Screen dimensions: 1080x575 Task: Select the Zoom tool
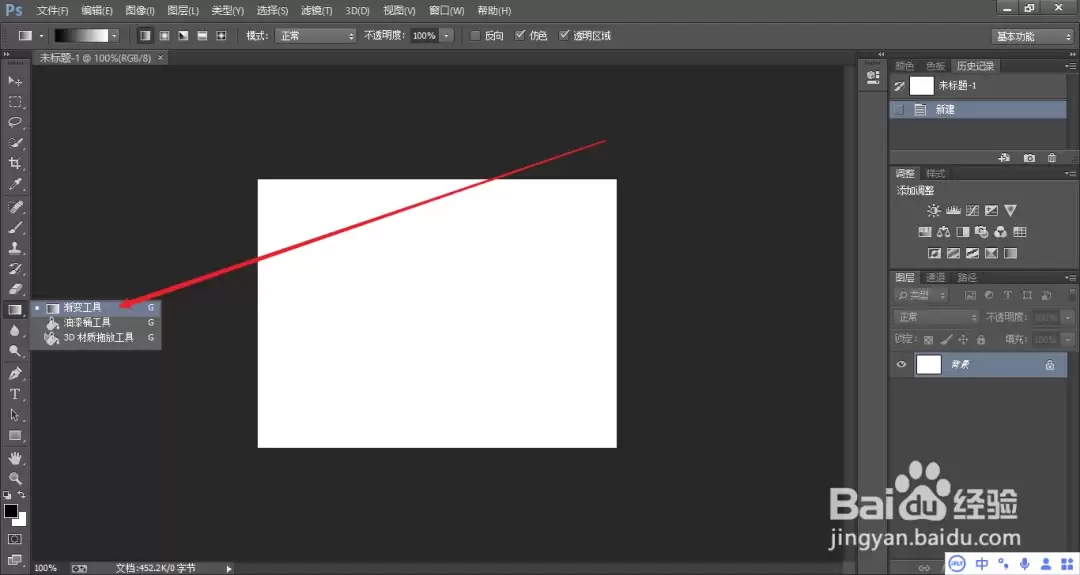(14, 479)
